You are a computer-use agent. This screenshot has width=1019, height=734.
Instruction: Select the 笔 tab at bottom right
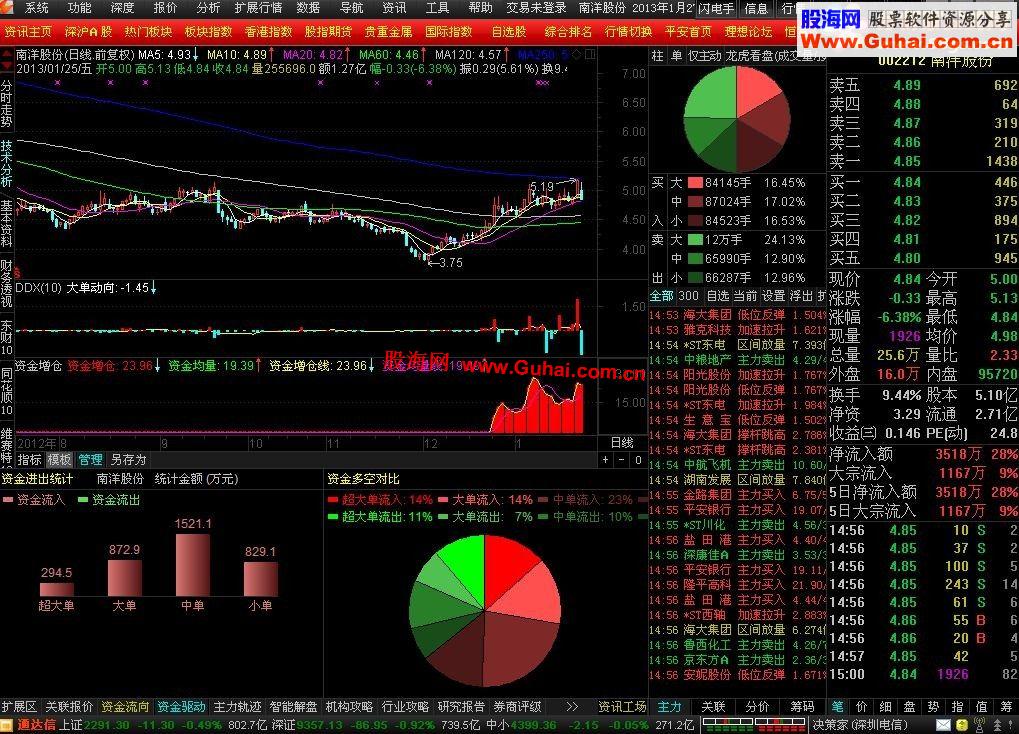tap(838, 706)
